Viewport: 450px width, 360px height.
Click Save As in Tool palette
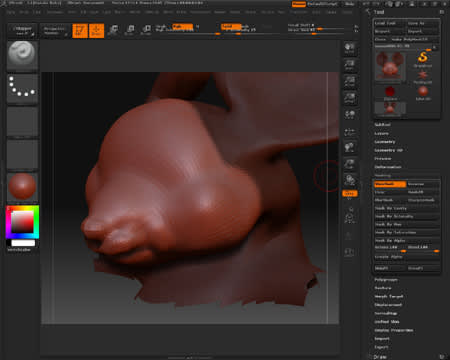423,23
